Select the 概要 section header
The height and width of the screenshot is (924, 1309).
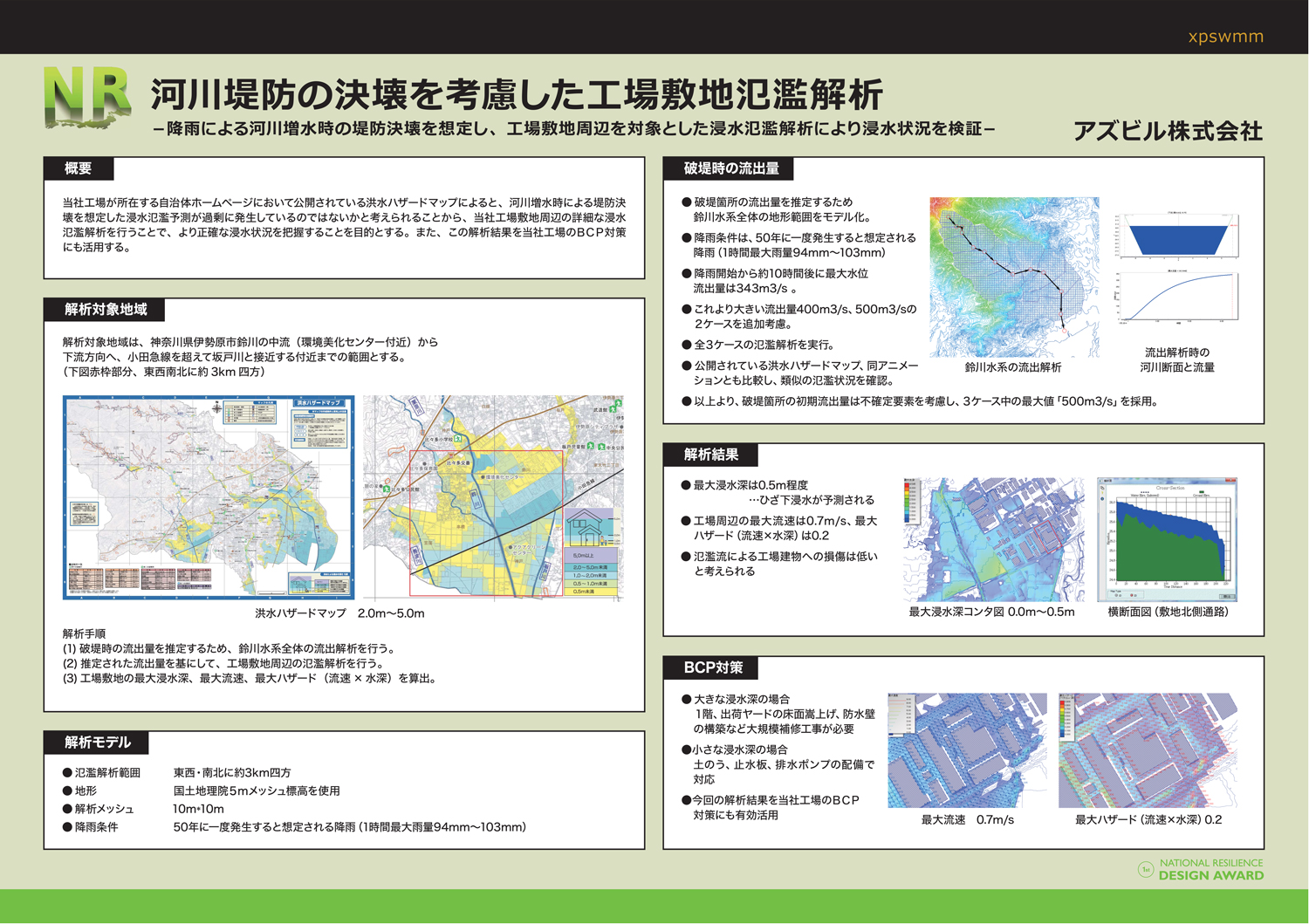[79, 168]
